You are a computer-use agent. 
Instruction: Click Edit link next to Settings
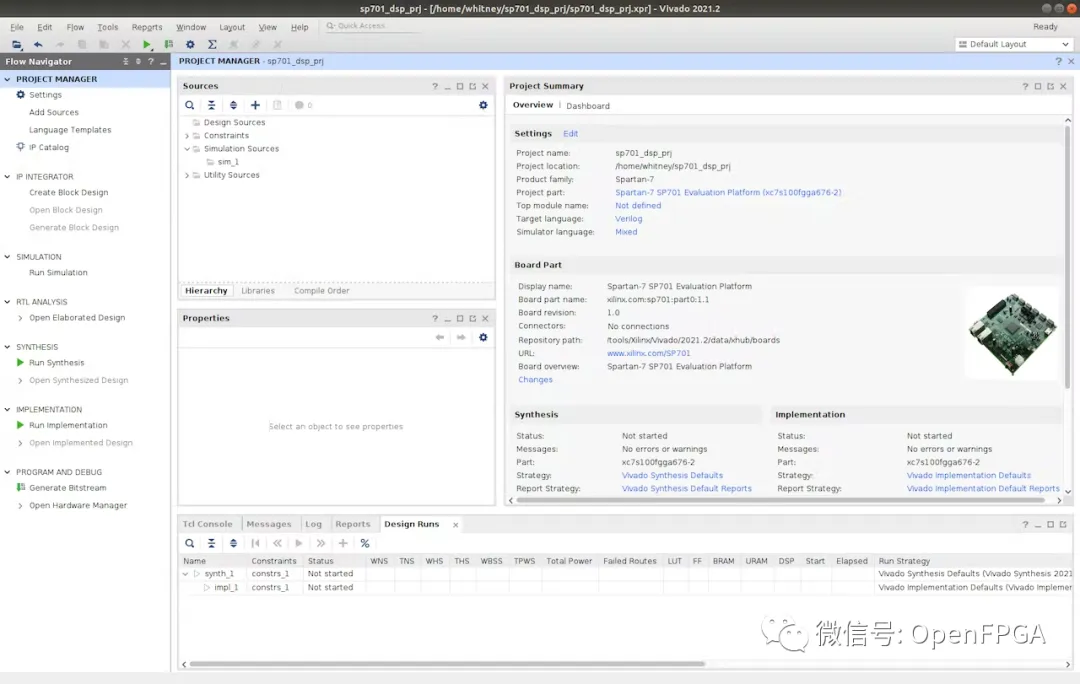[570, 134]
